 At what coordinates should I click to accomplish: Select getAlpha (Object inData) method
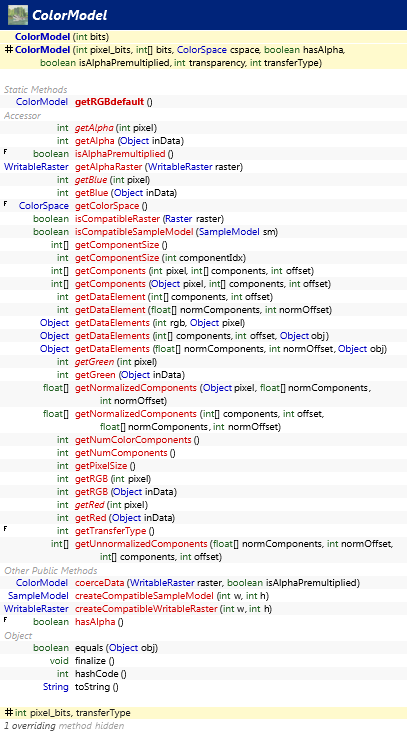click(x=130, y=141)
